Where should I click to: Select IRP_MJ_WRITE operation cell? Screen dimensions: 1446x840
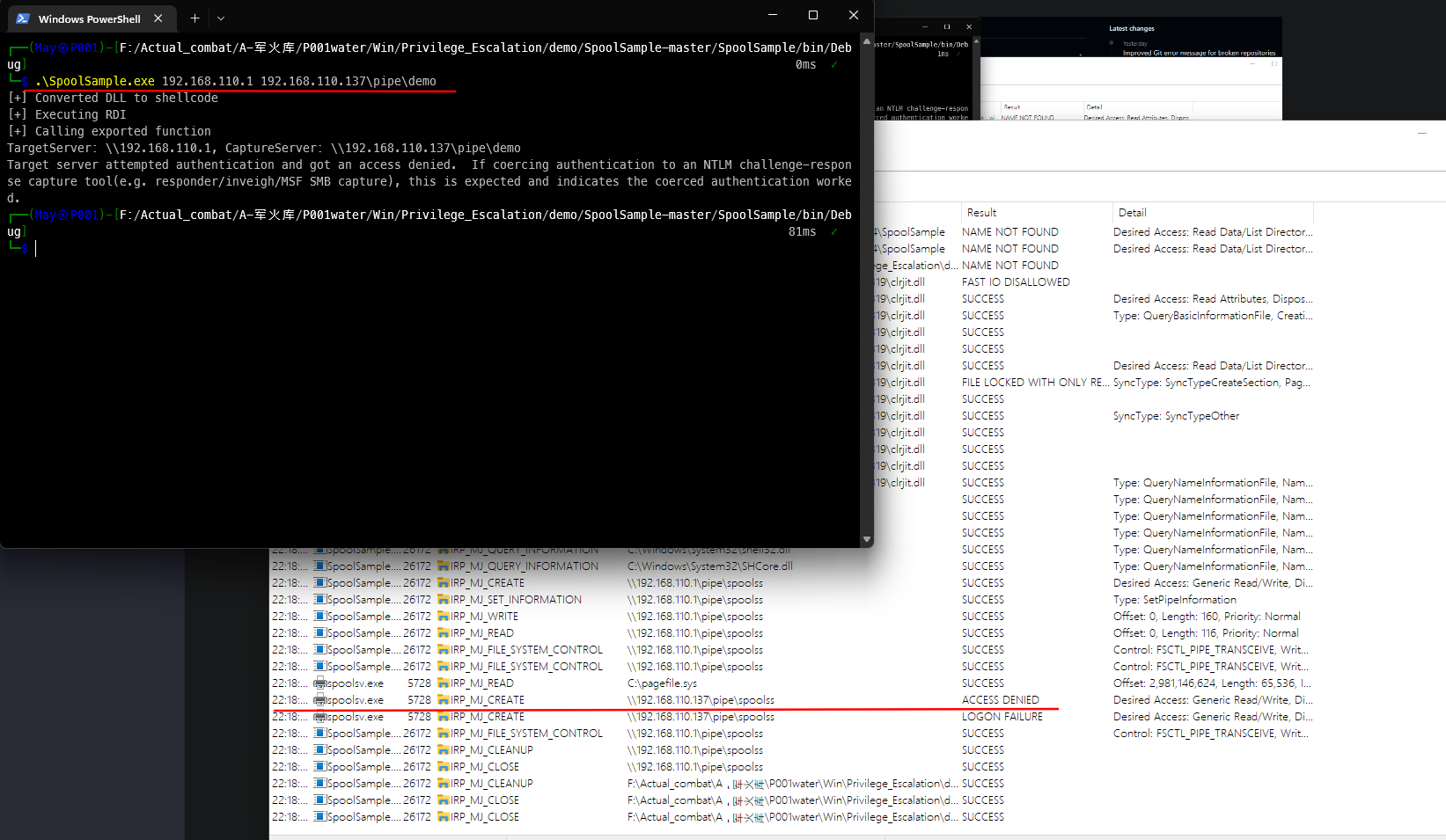485,617
